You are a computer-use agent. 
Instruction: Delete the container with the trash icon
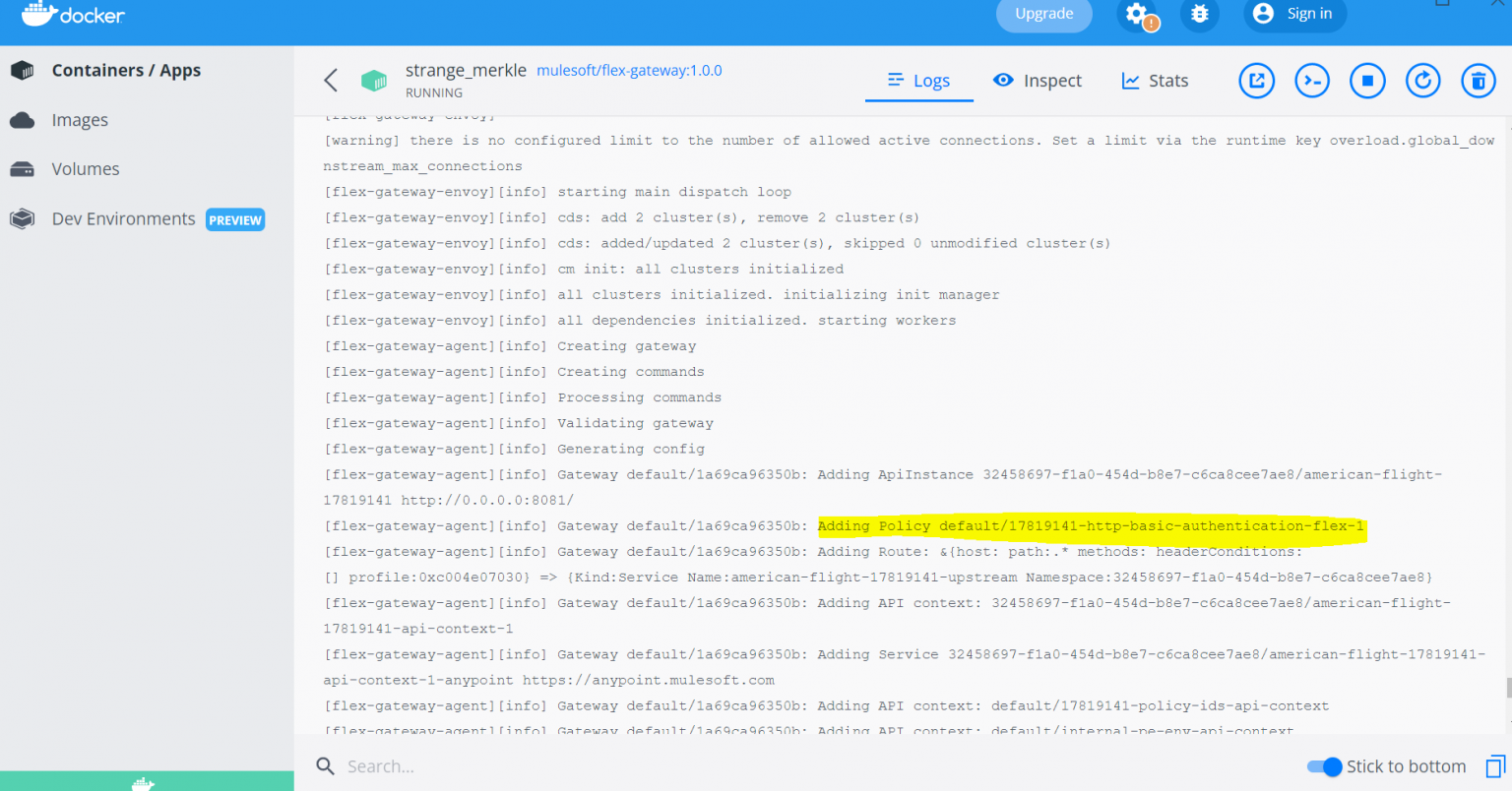coord(1478,80)
